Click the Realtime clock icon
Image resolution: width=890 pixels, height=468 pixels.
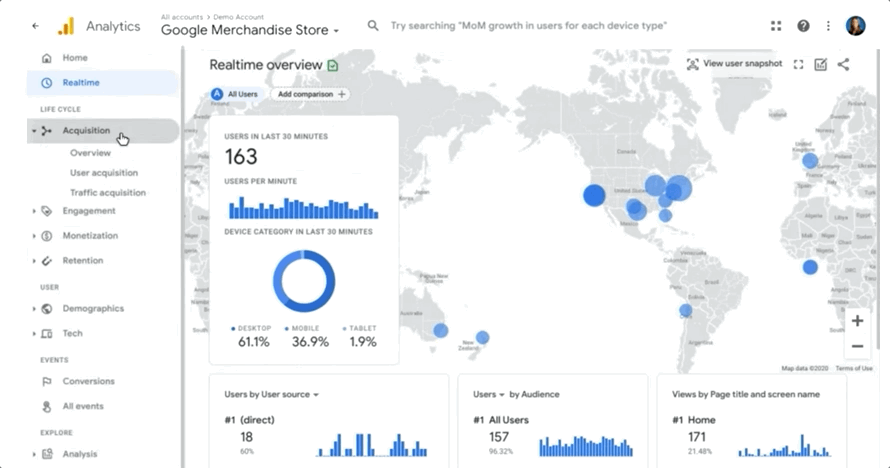coord(47,83)
